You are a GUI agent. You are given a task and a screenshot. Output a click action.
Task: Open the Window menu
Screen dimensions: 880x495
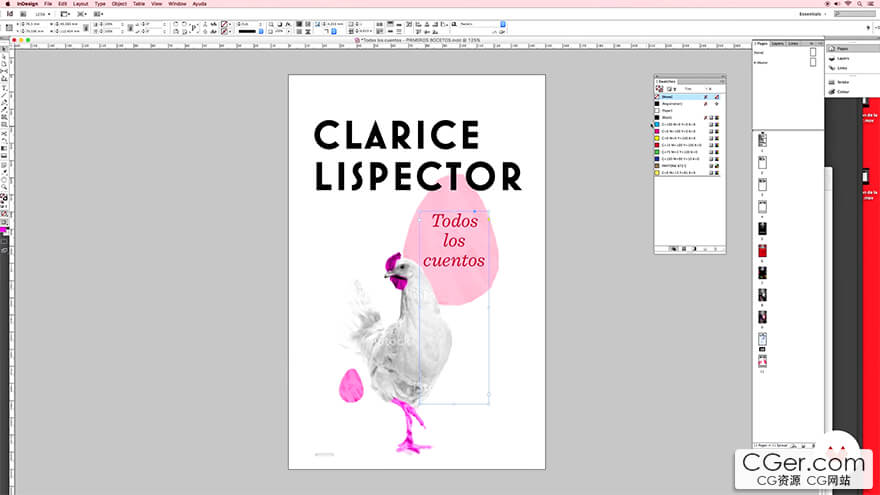(x=177, y=4)
